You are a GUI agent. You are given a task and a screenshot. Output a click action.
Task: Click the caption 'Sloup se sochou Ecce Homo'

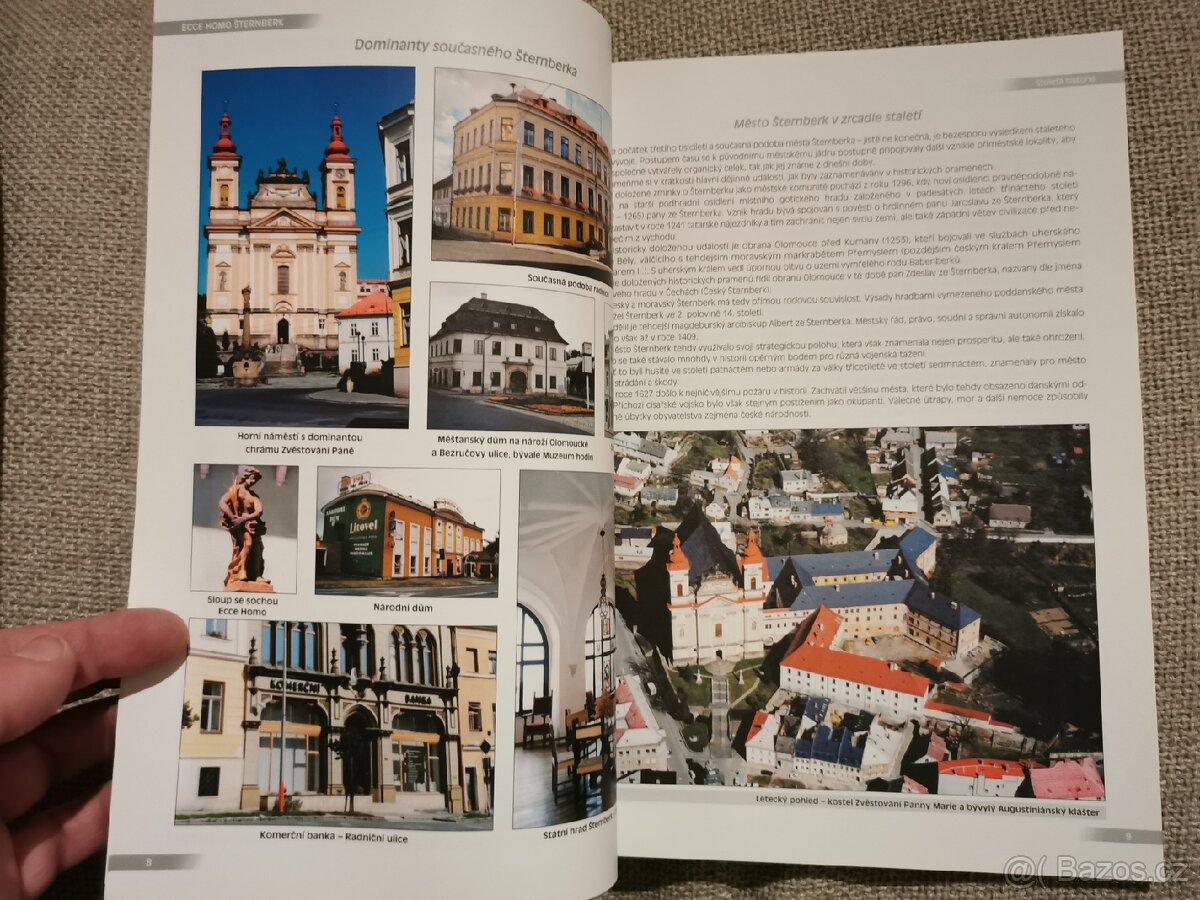click(x=244, y=607)
